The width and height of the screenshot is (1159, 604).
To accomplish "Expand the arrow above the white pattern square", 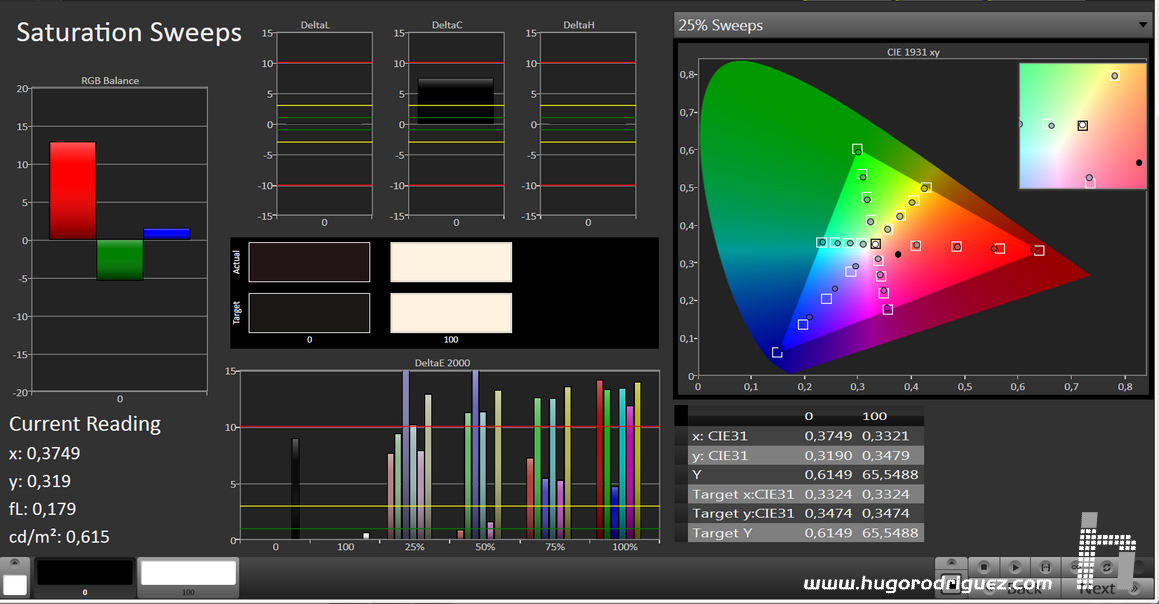I will pyautogui.click(x=15, y=563).
